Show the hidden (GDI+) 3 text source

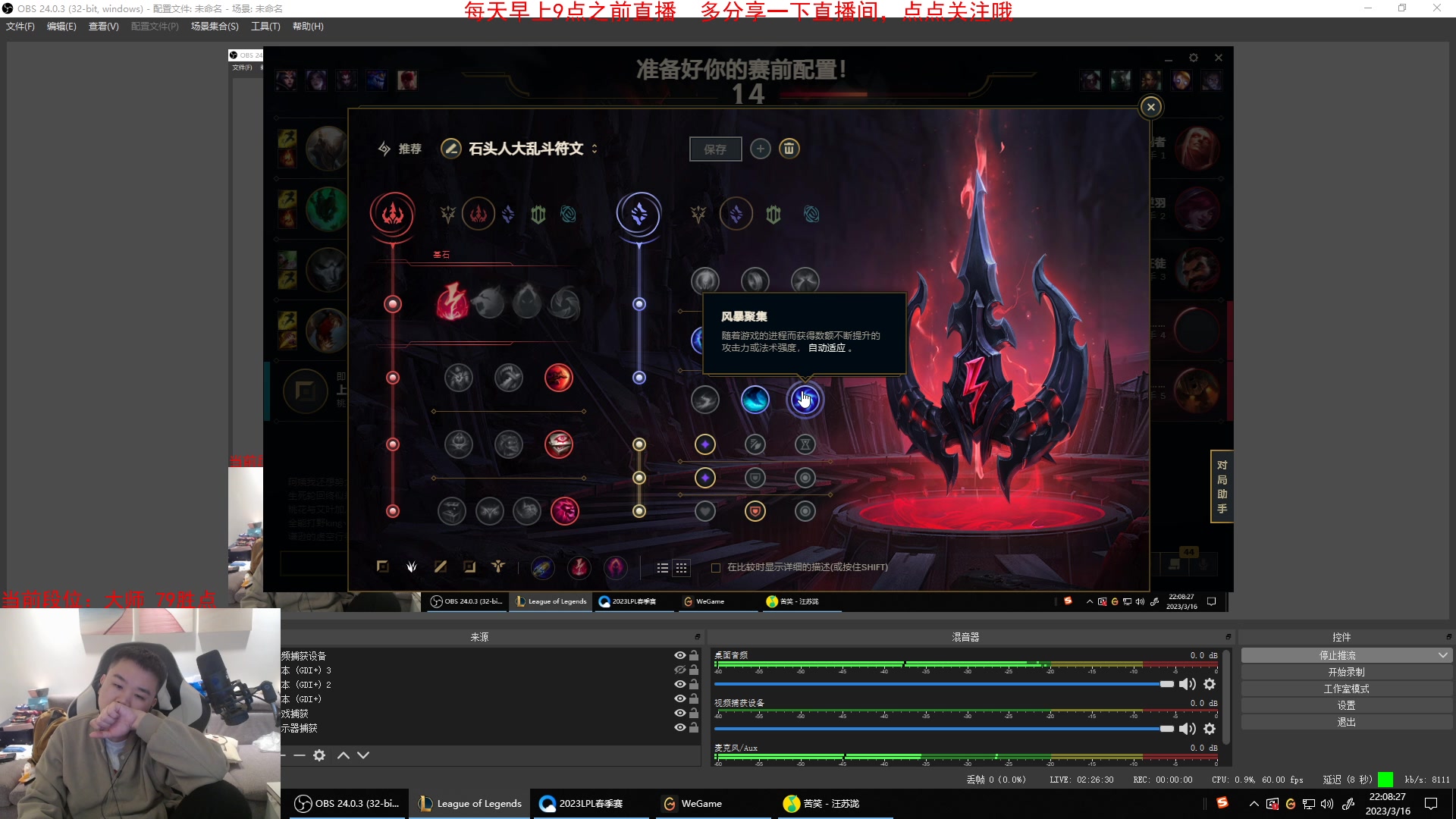pyautogui.click(x=680, y=670)
